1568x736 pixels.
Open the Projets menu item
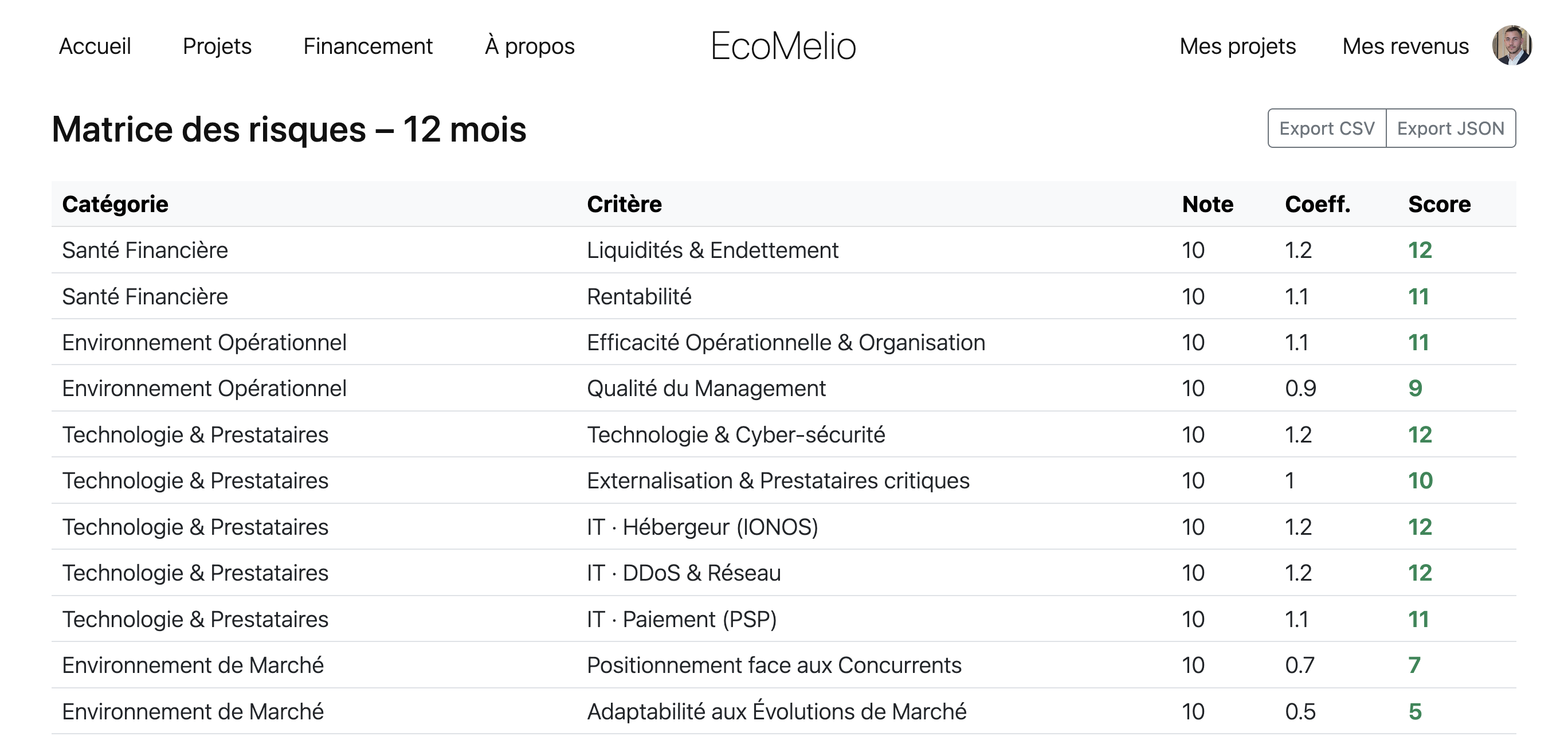(x=217, y=46)
